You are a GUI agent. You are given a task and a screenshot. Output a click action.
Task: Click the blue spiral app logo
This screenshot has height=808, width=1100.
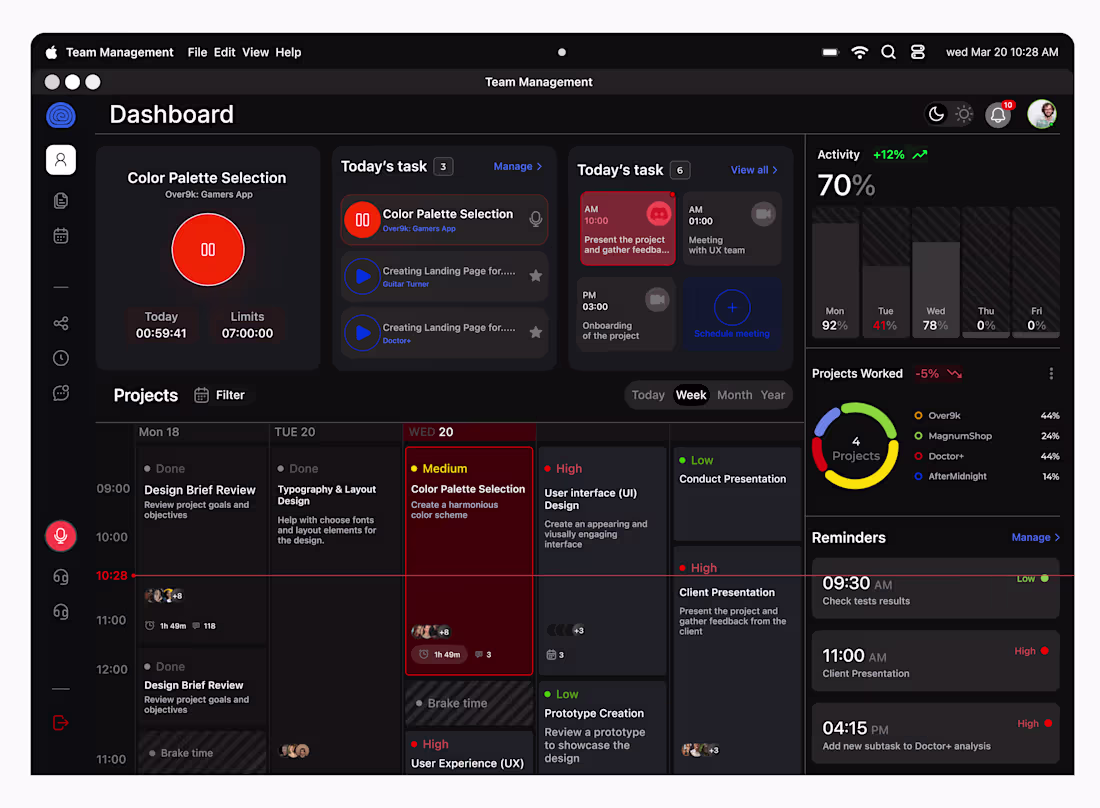pyautogui.click(x=61, y=115)
